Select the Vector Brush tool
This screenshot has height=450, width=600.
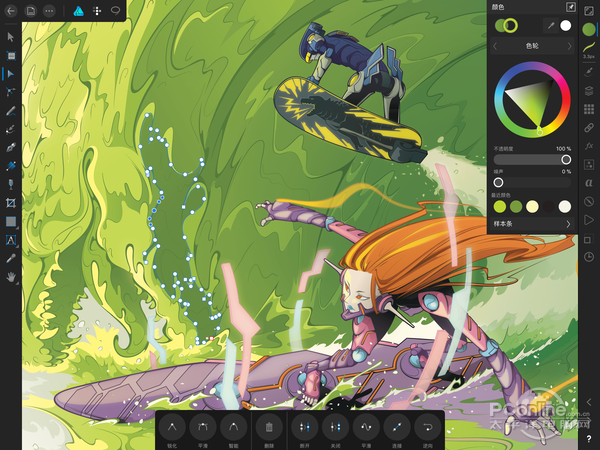tap(11, 129)
